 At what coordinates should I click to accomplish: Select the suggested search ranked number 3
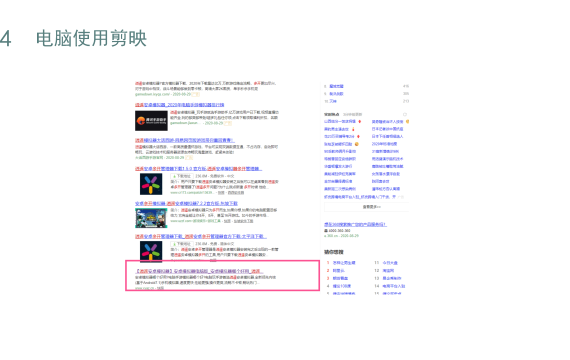340,278
